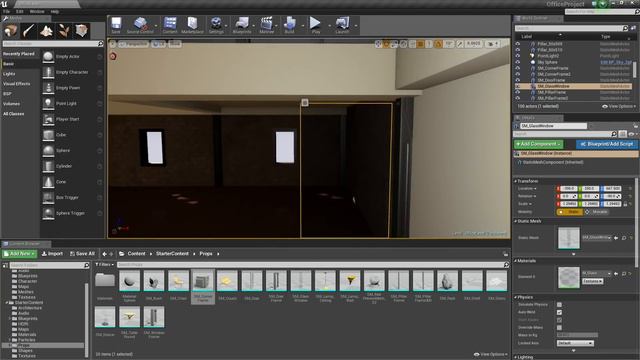The image size is (640, 360).
Task: Toggle Override Mass checkbox
Action: tap(559, 327)
